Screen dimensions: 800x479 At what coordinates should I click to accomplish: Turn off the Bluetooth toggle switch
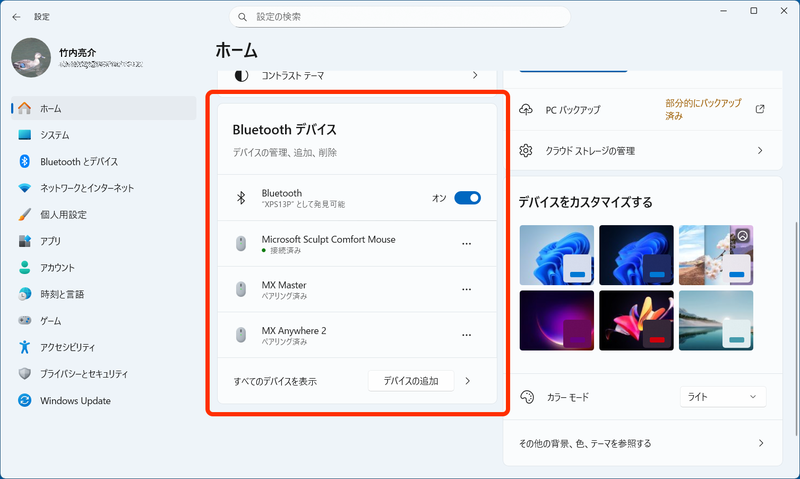coord(467,197)
